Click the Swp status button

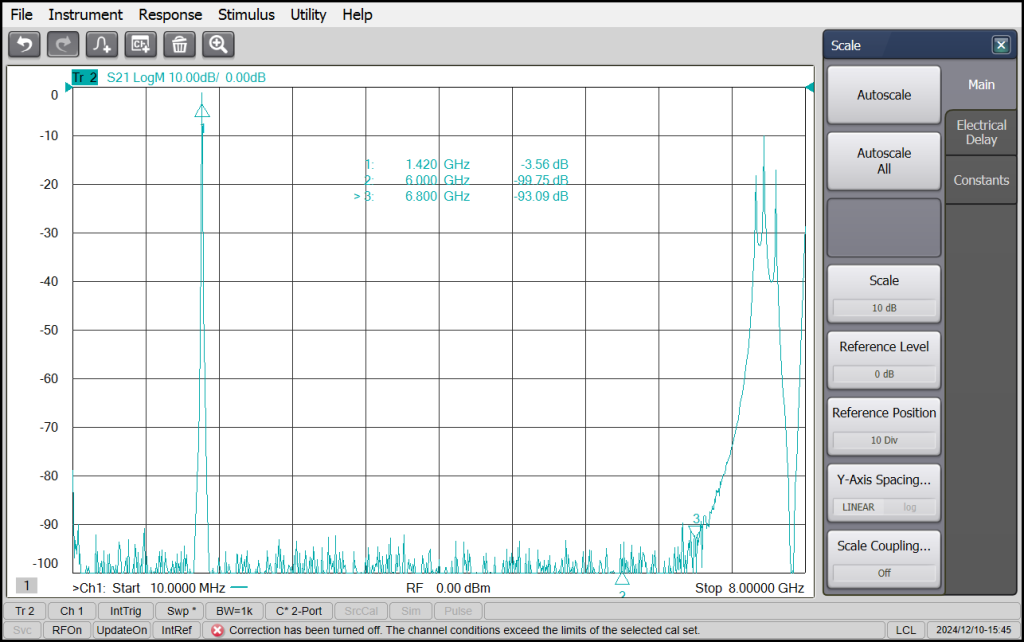181,611
